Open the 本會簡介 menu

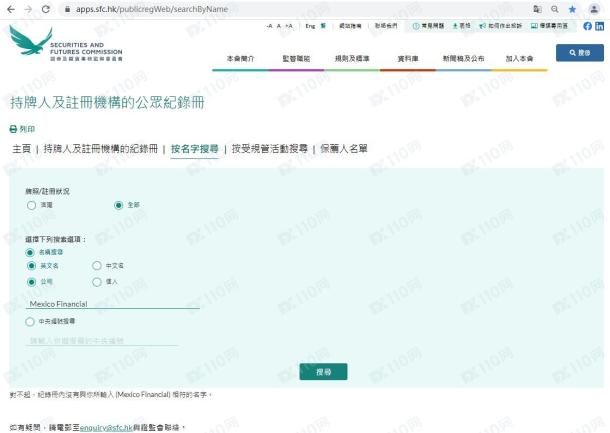click(x=240, y=59)
